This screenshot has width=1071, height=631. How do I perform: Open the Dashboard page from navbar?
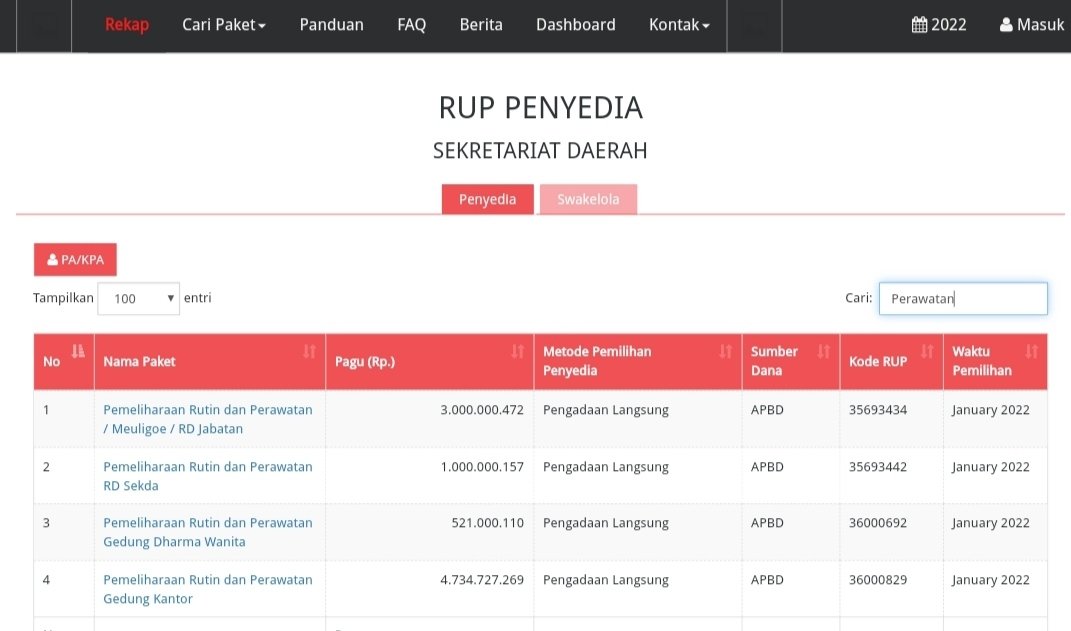(576, 25)
